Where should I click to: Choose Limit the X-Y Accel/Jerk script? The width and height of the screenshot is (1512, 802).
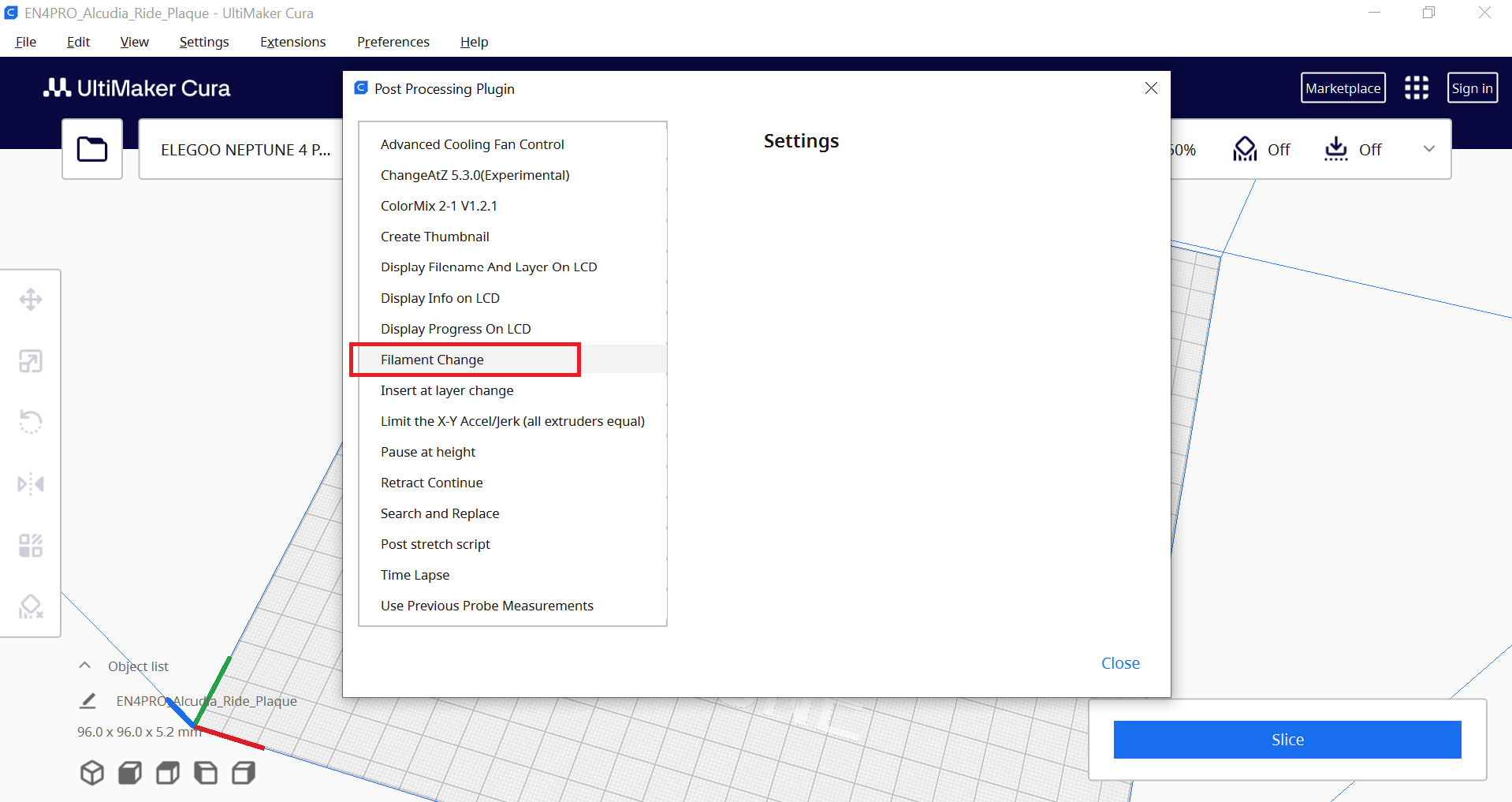512,421
